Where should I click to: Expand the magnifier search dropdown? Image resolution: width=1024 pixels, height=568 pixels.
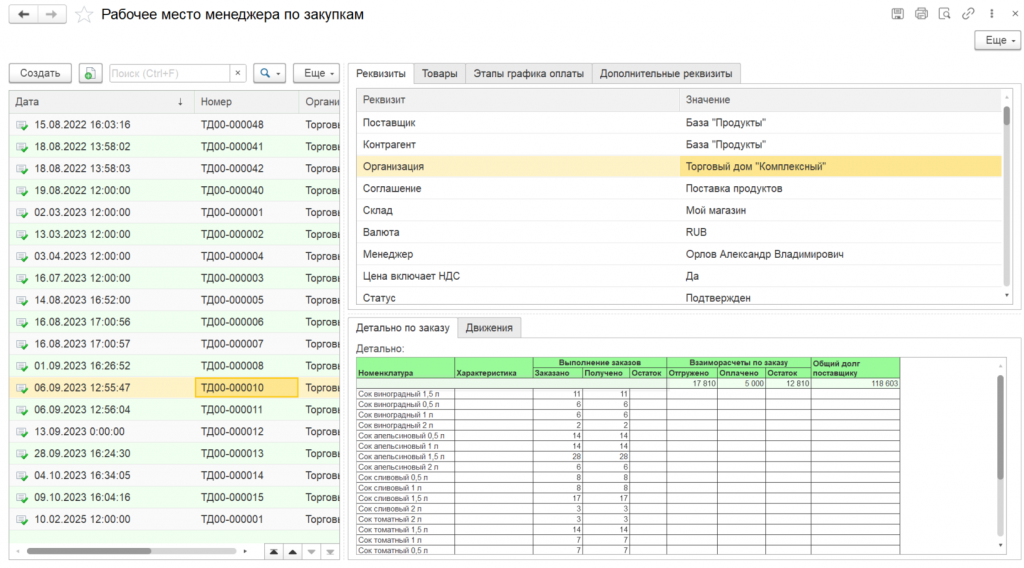coord(269,73)
